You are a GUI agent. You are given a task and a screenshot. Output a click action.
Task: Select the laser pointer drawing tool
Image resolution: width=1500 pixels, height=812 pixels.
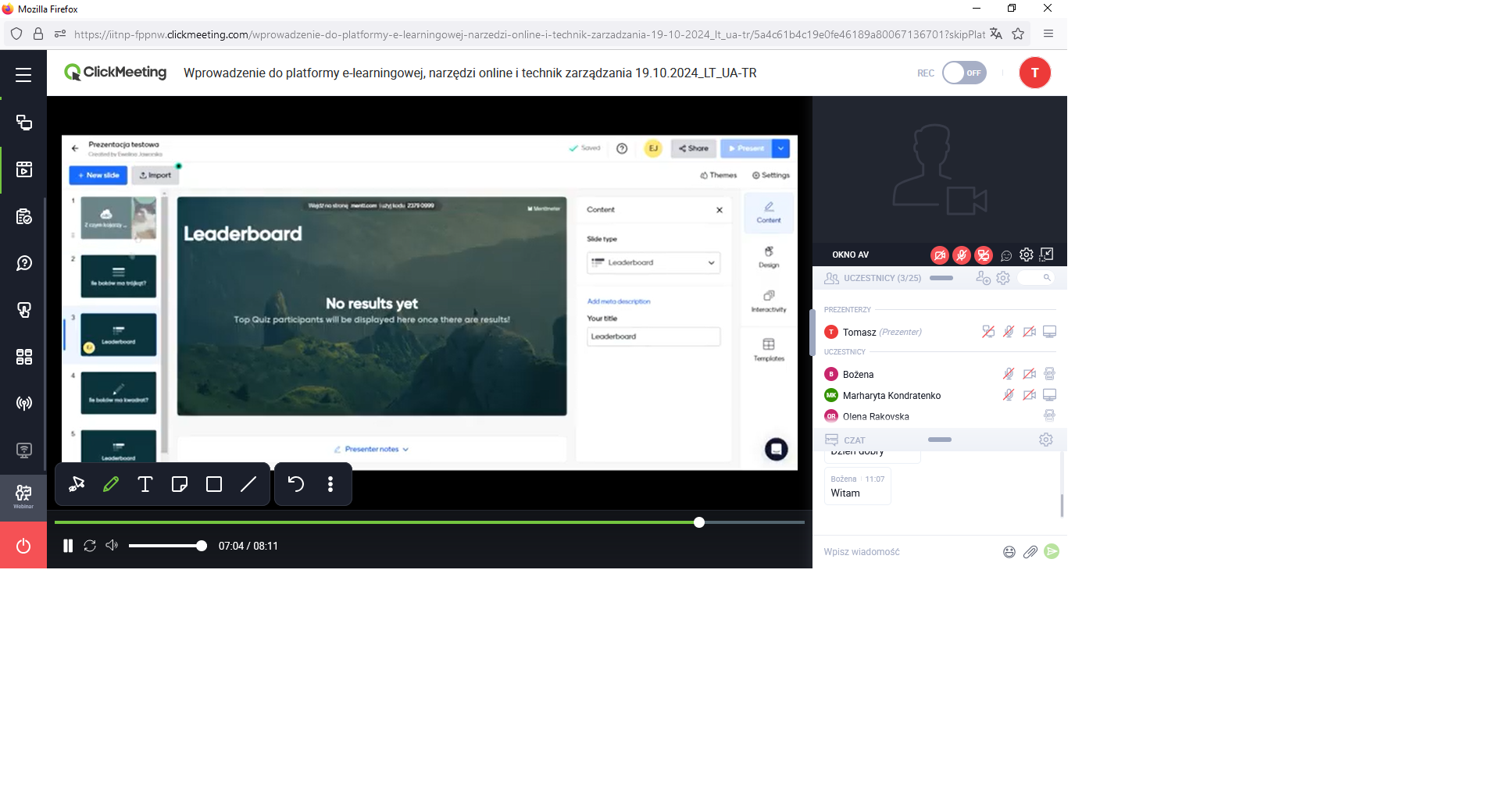[77, 484]
